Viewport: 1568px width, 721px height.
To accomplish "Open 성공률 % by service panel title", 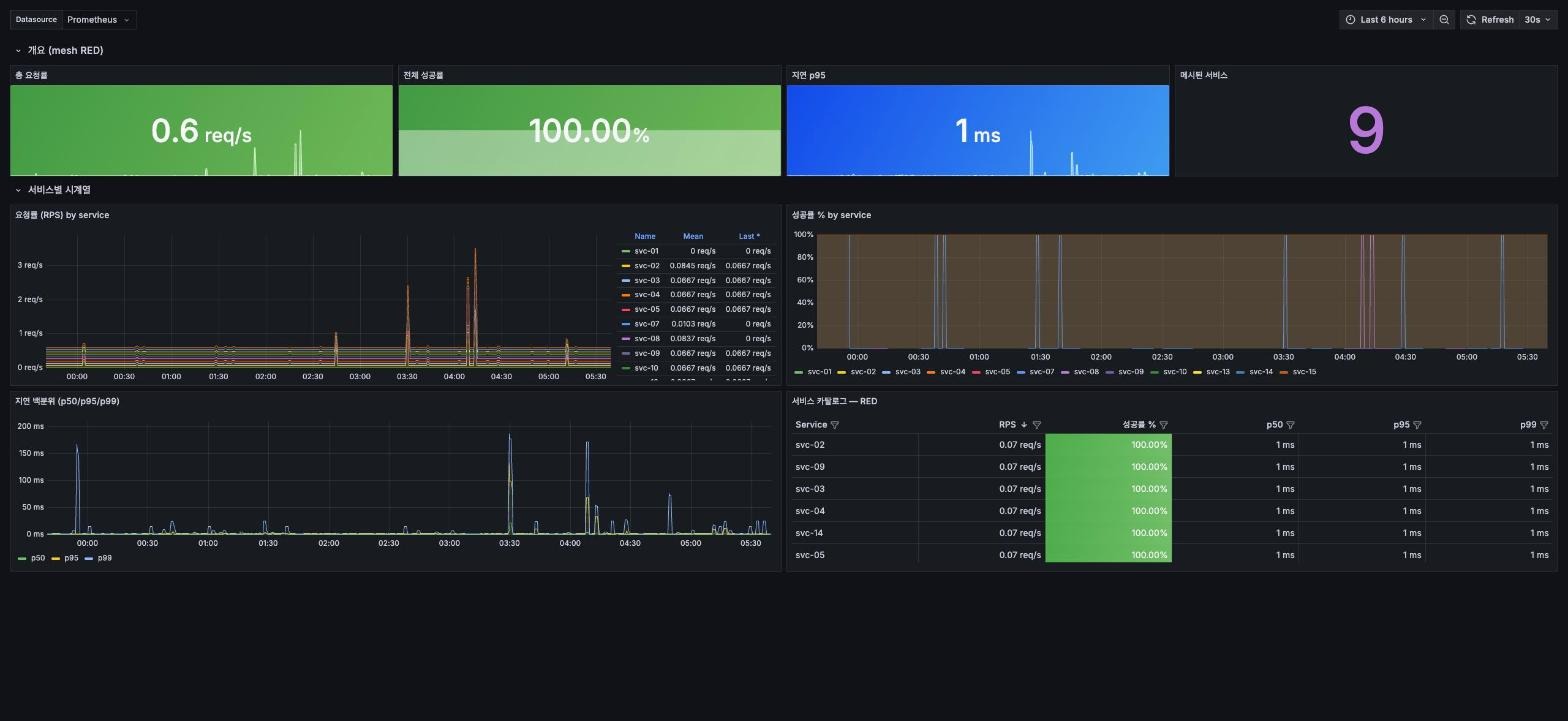I will point(831,215).
